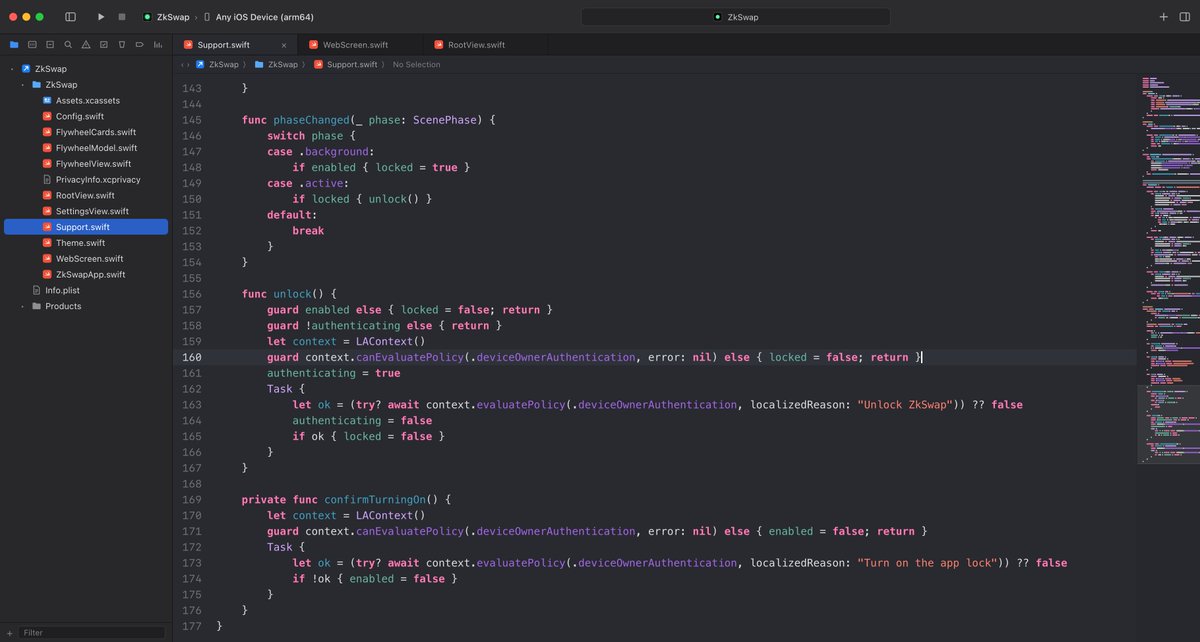Click the phaseChanged function name

tap(311, 120)
